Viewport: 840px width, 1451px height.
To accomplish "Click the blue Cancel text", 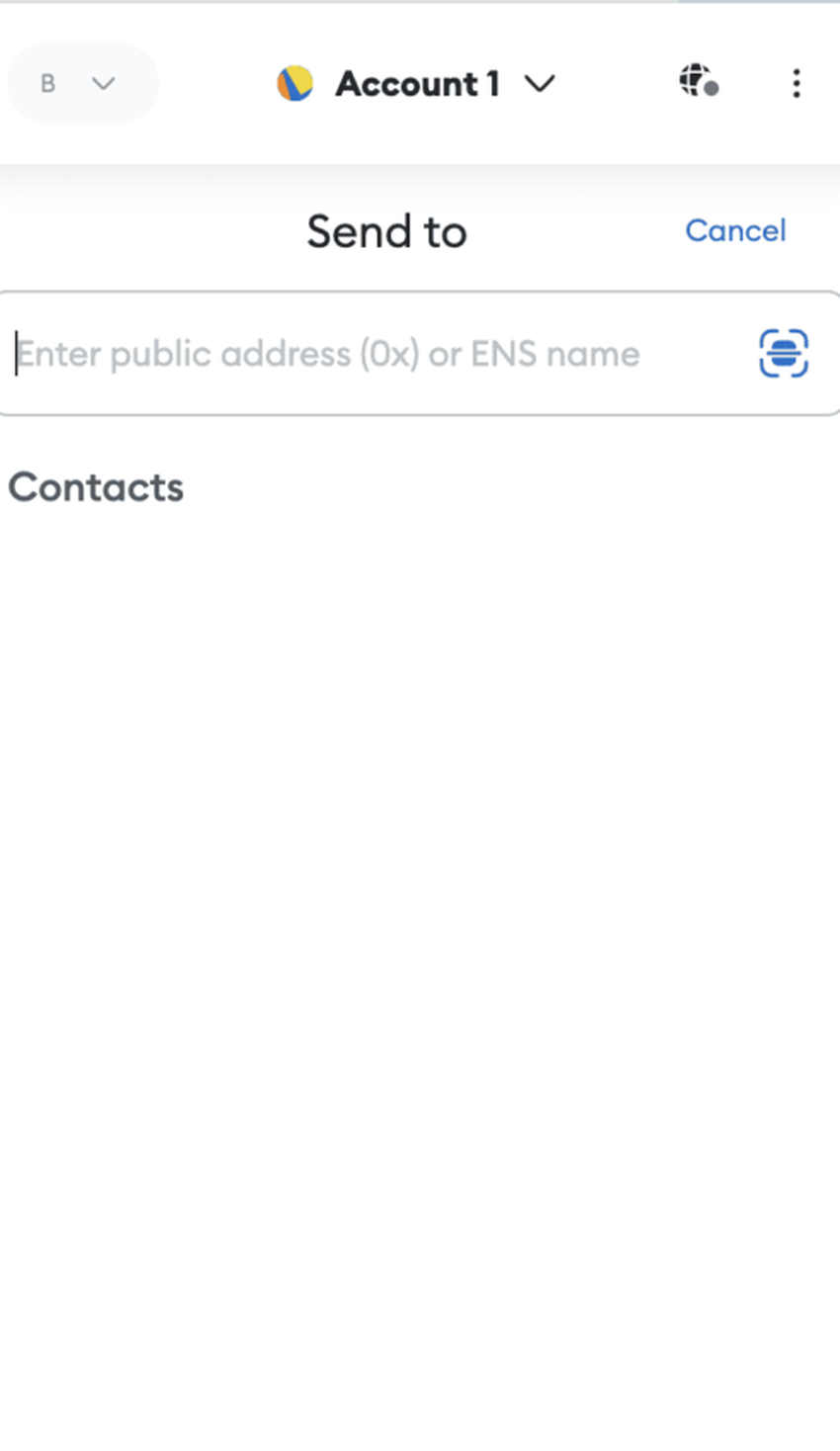I will (735, 230).
